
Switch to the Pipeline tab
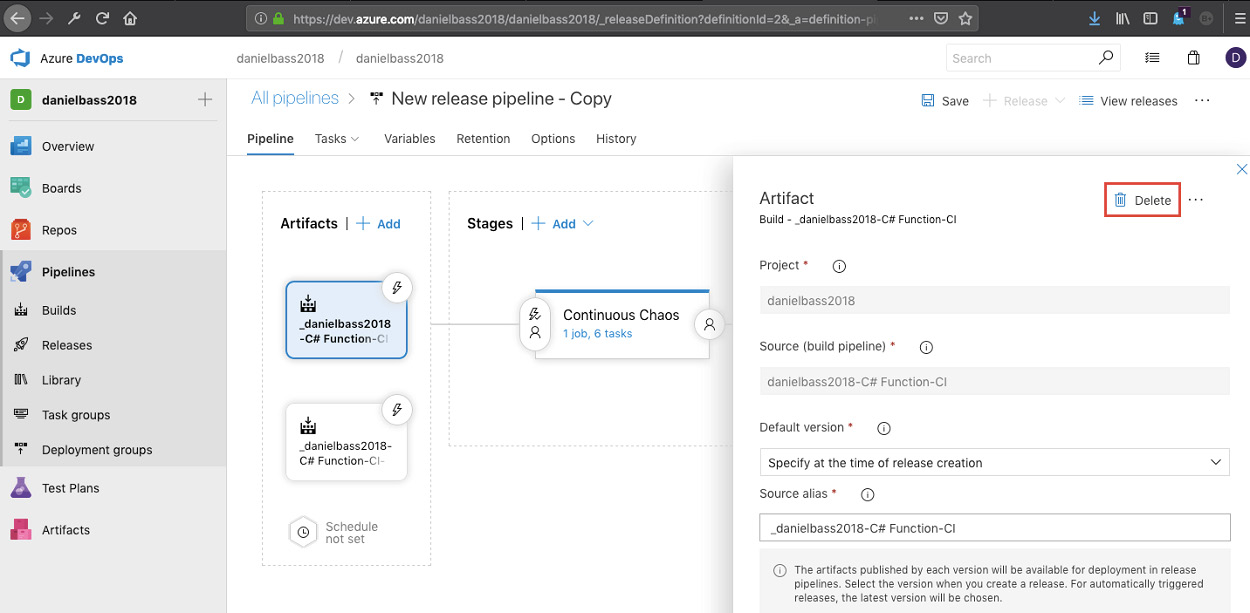pyautogui.click(x=270, y=139)
